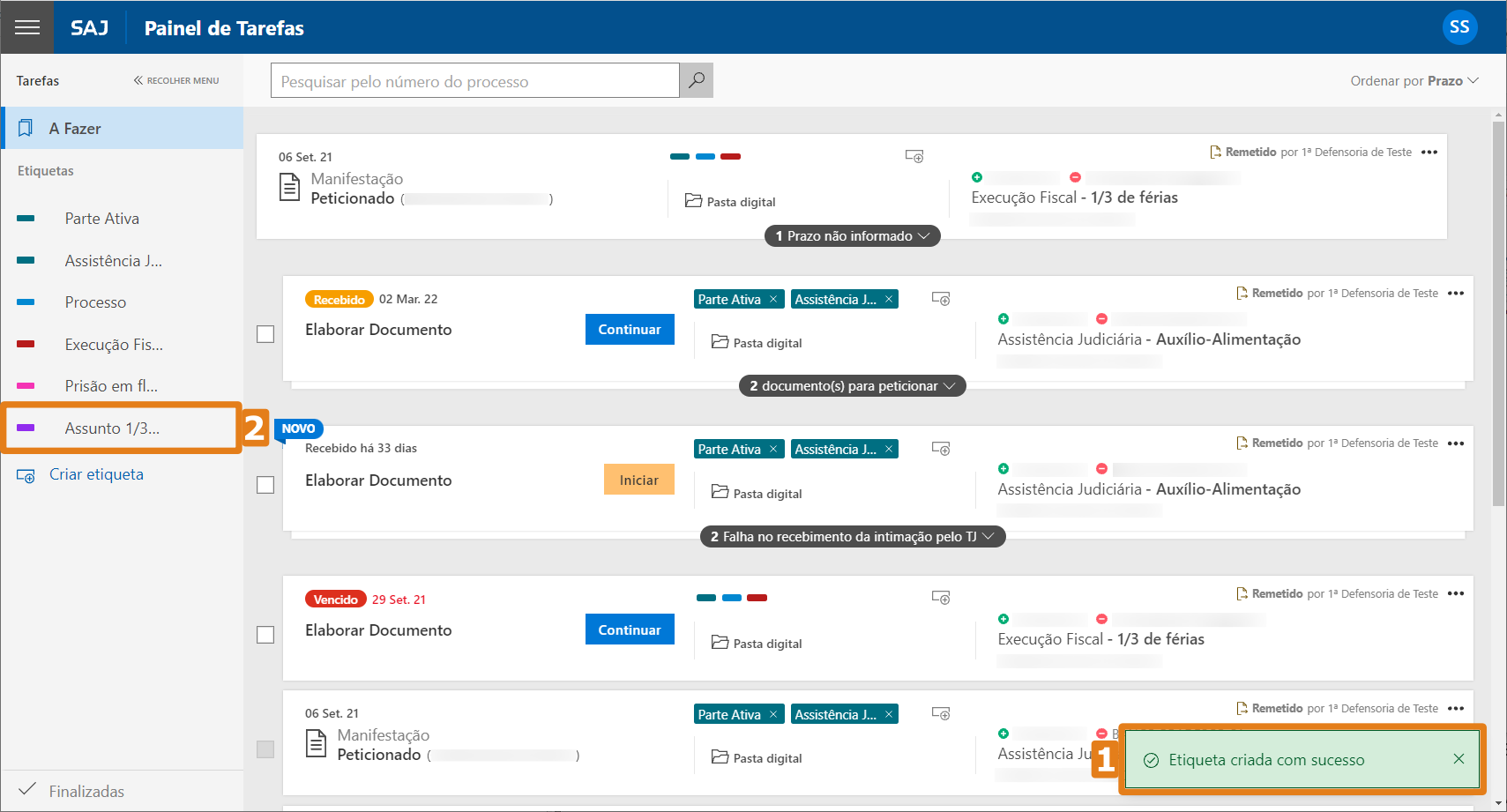Click the search magnifier button

tap(697, 80)
